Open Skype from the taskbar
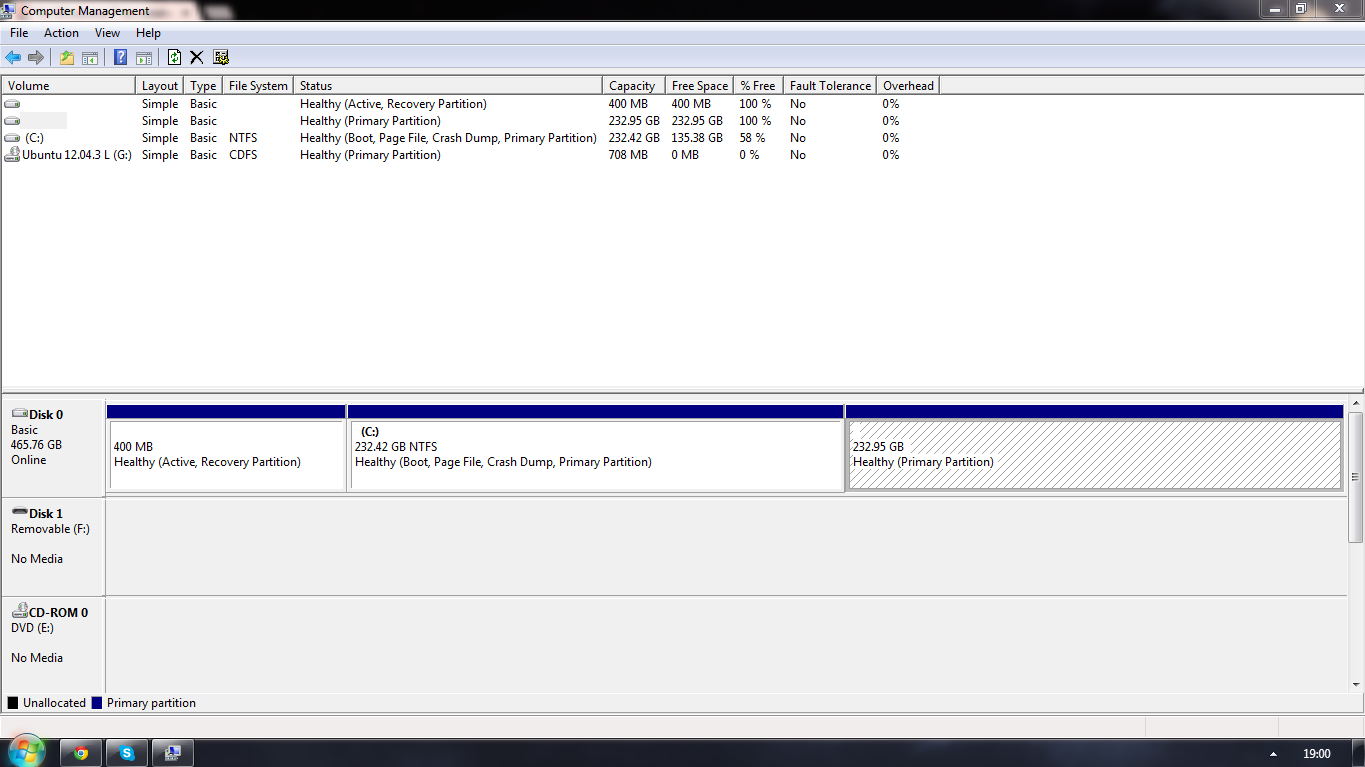1365x767 pixels. click(127, 753)
